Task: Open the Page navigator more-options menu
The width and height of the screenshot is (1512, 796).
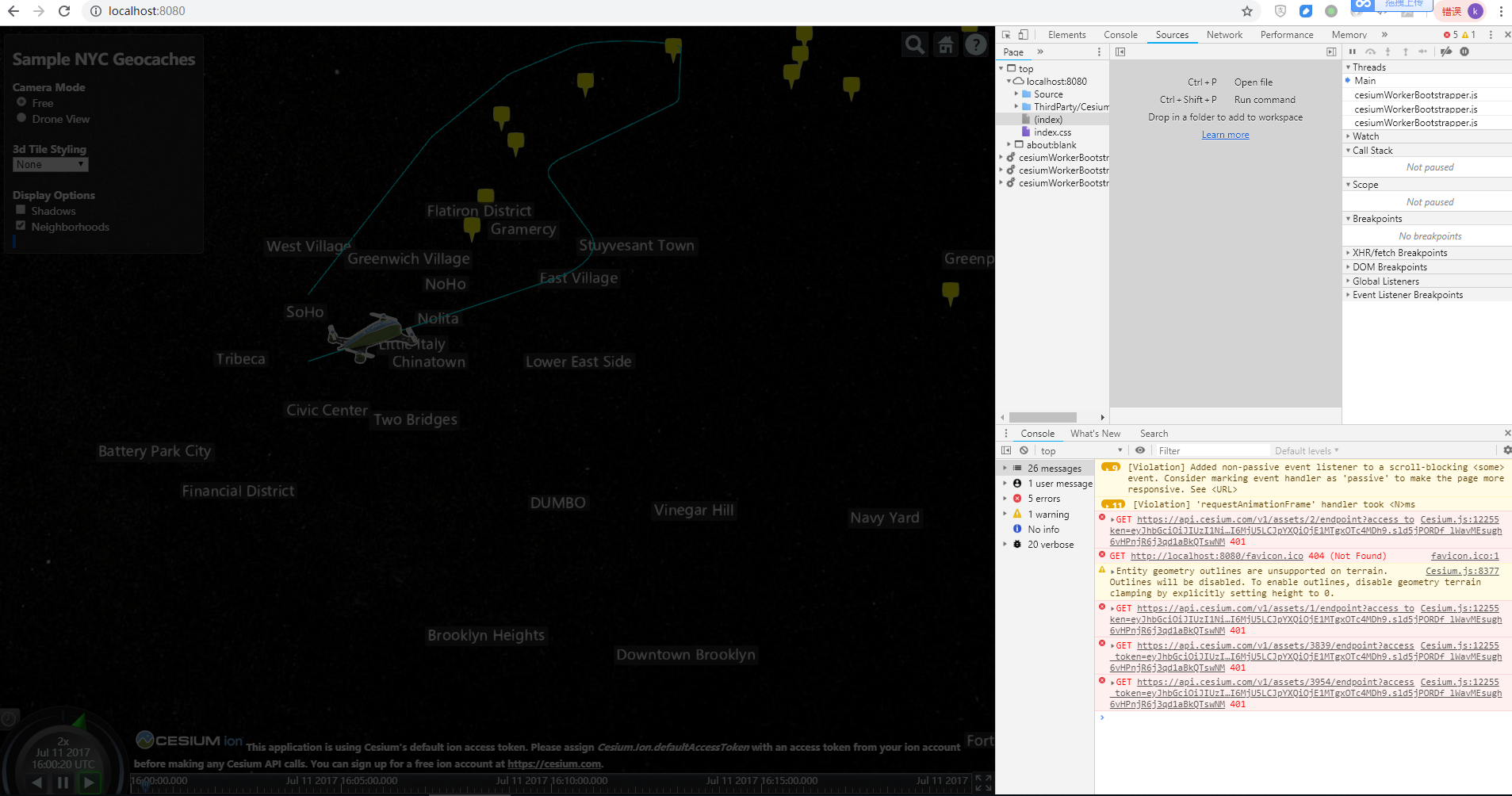Action: [1099, 52]
